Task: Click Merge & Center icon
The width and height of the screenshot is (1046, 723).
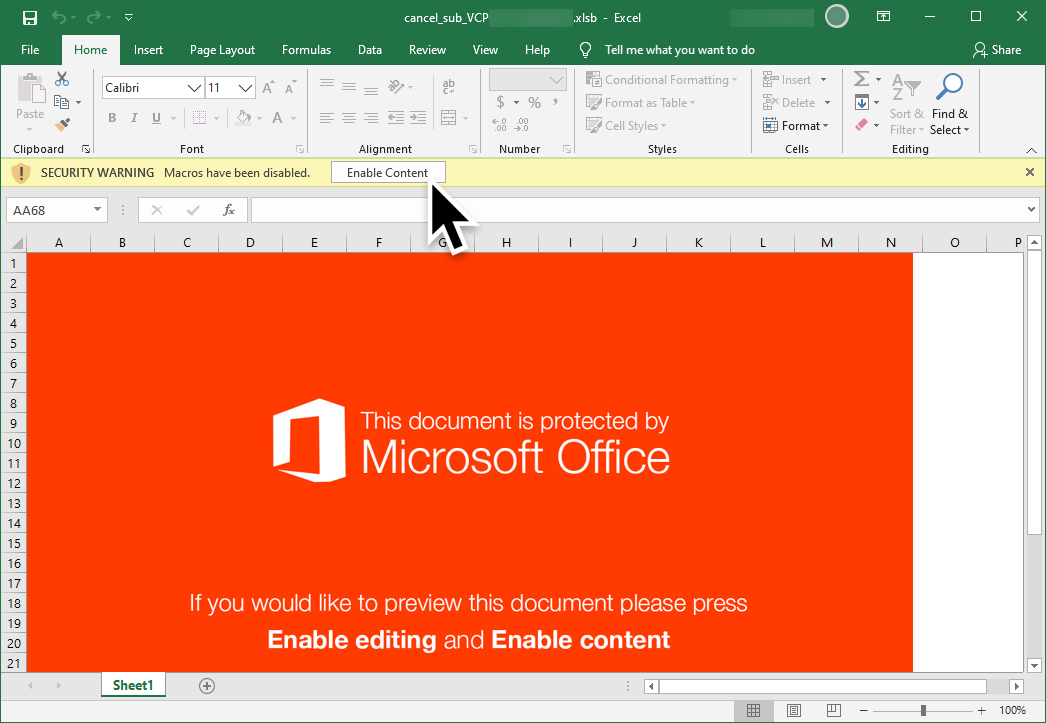Action: pyautogui.click(x=448, y=118)
